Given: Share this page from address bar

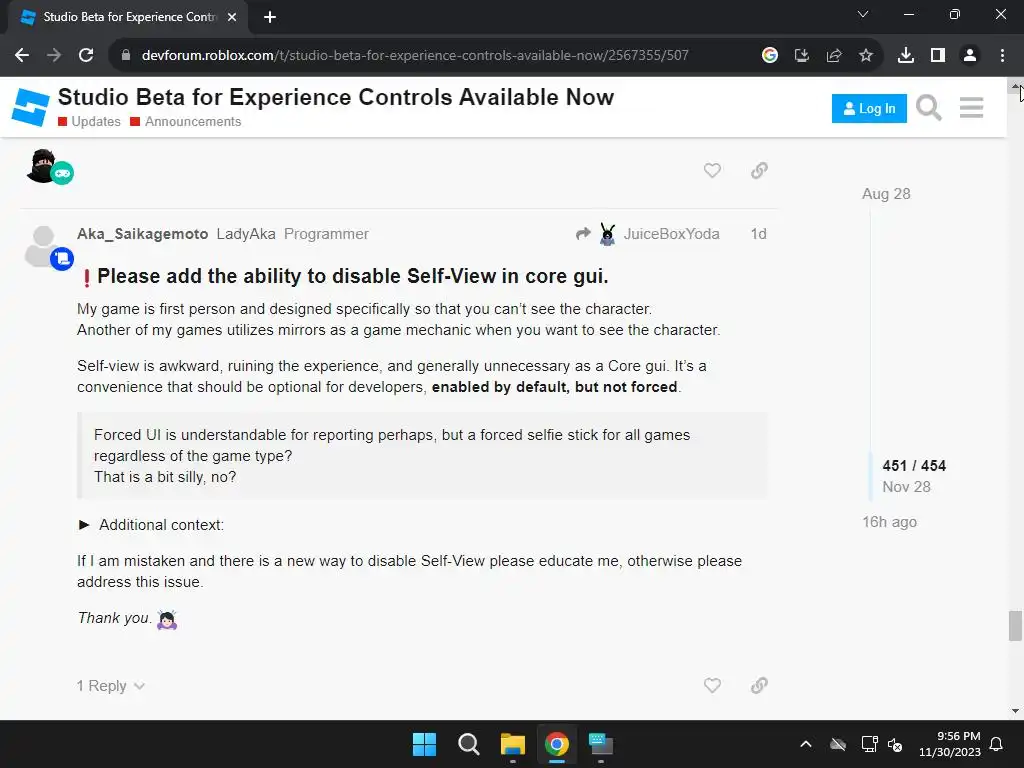Looking at the screenshot, I should (x=834, y=56).
